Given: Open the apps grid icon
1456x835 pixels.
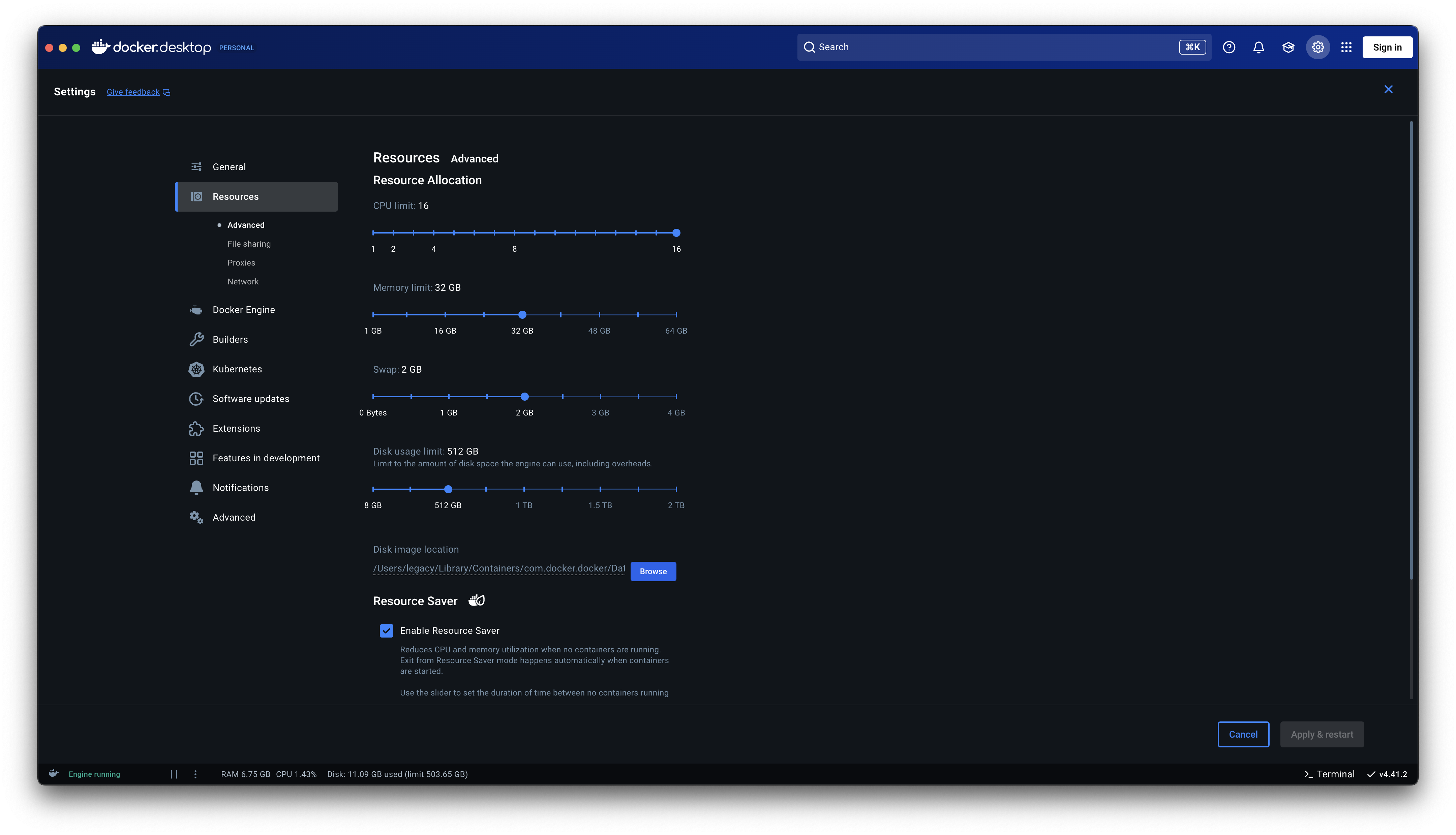Looking at the screenshot, I should coord(1346,47).
